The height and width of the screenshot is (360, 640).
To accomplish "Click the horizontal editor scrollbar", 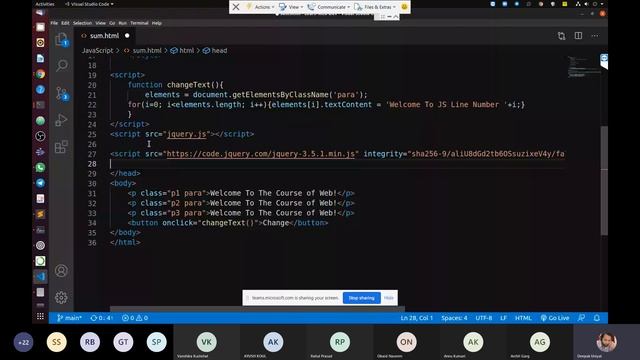I will 257,309.
